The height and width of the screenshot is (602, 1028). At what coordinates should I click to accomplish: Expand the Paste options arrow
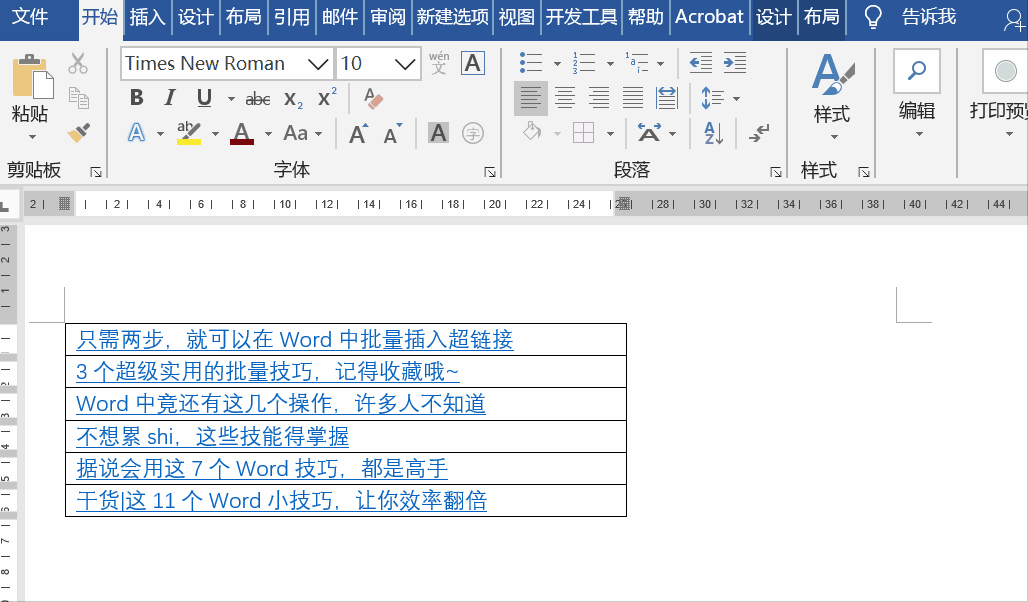[x=32, y=137]
